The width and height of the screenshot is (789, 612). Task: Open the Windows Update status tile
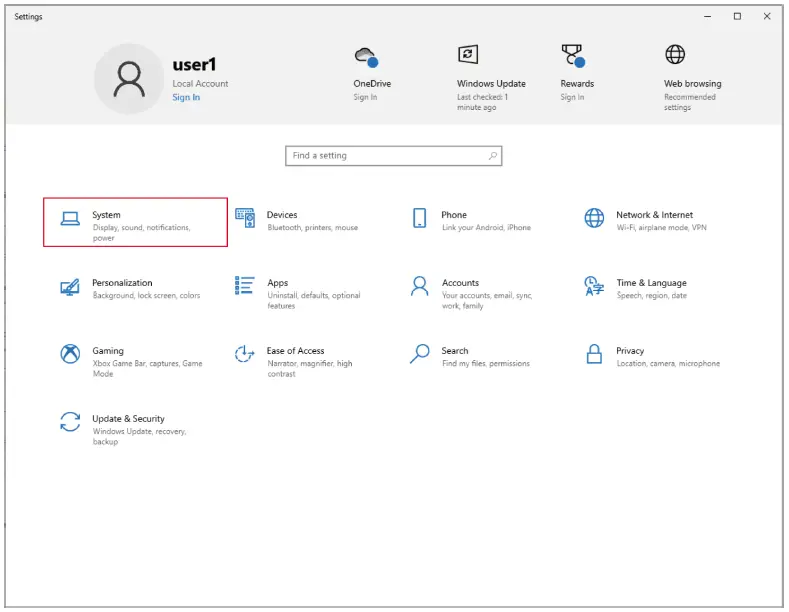coord(468,56)
